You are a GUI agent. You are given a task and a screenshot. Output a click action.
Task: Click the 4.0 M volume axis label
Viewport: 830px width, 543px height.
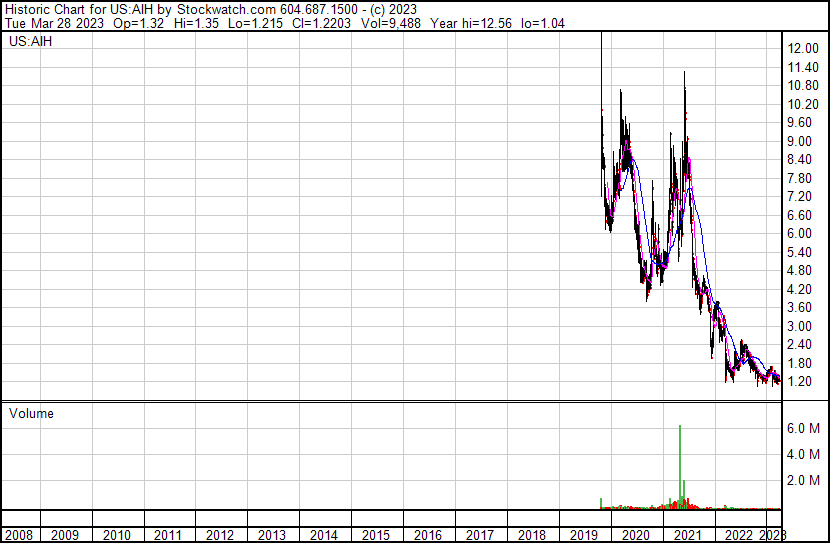click(x=803, y=454)
